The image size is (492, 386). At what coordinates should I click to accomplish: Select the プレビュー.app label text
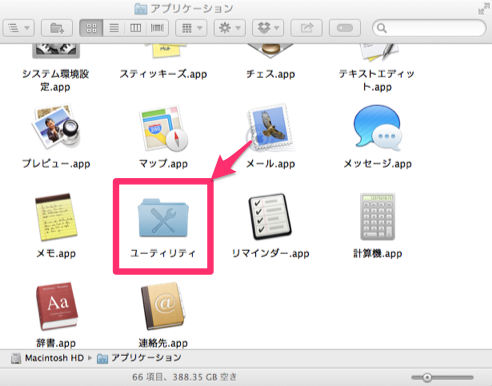coord(56,164)
